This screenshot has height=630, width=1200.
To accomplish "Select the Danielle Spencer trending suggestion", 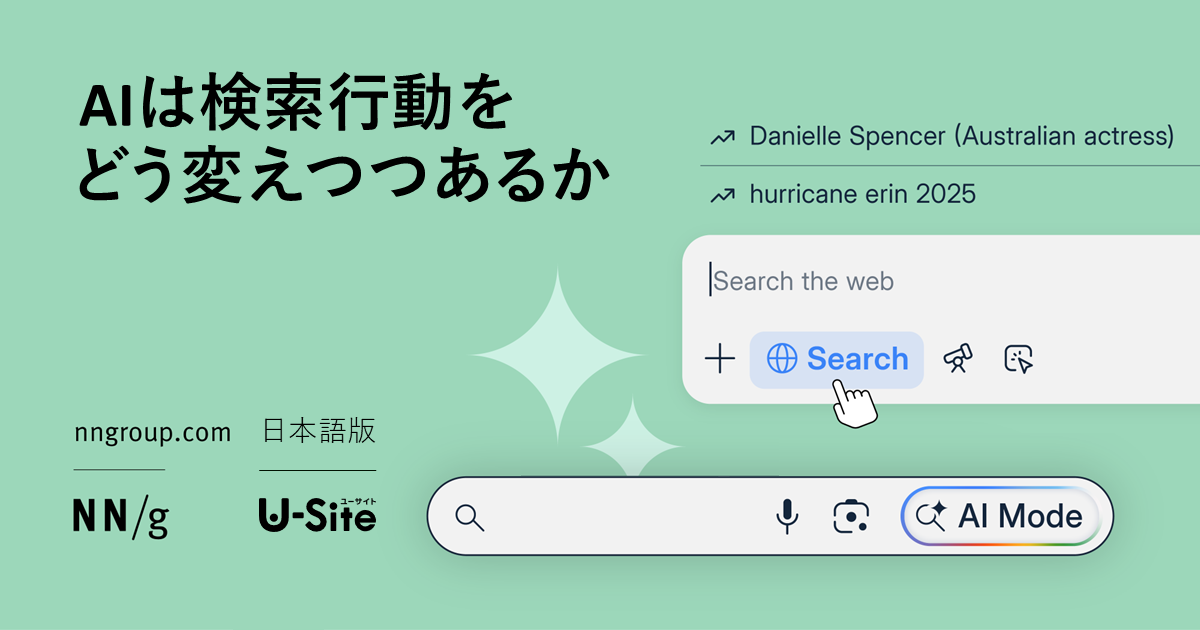I will click(x=961, y=136).
